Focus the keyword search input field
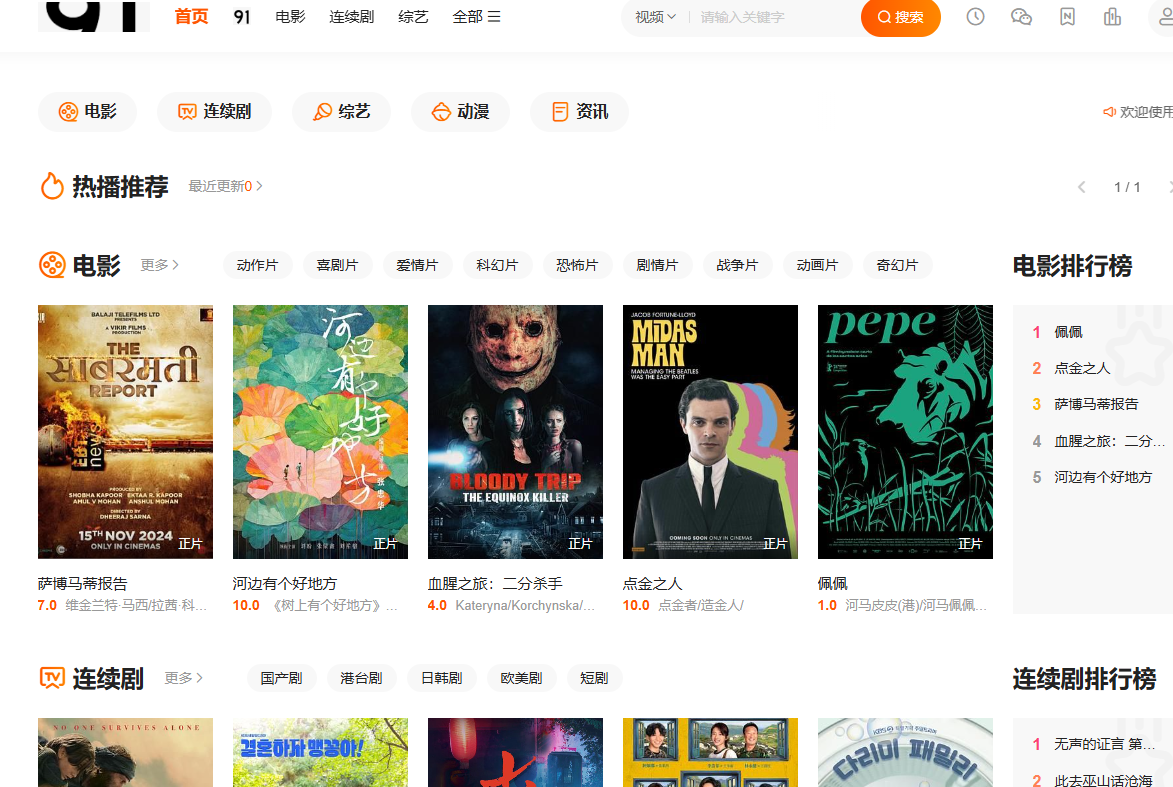Viewport: 1173px width, 787px height. (776, 17)
